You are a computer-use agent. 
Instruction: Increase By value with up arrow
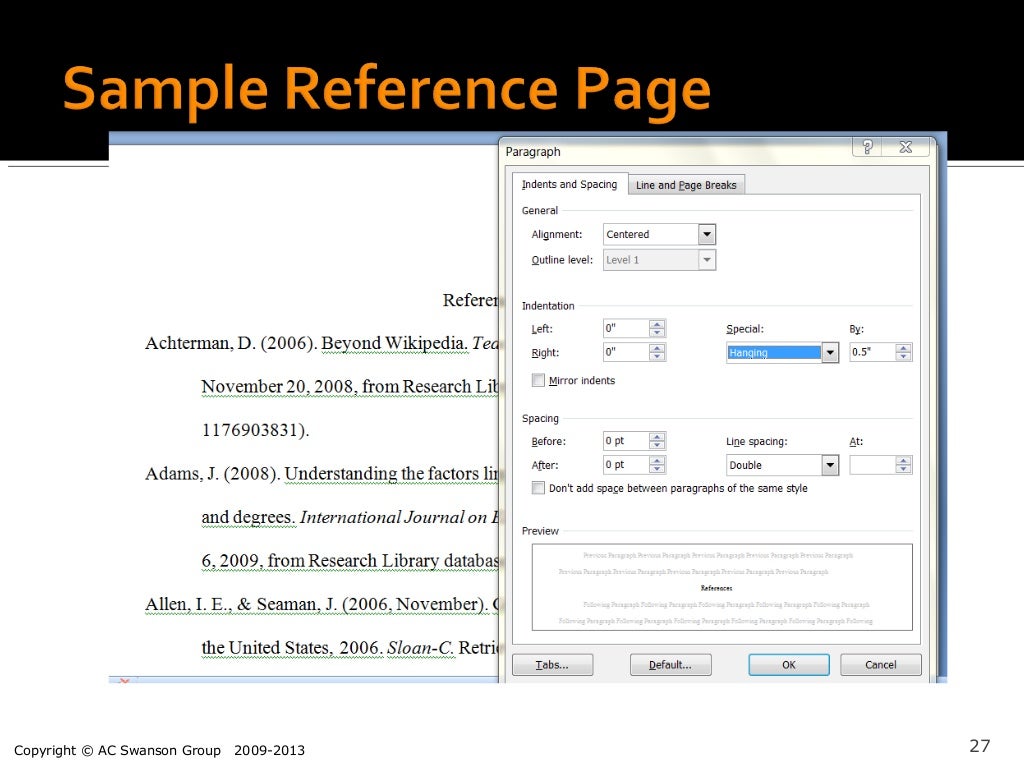903,347
